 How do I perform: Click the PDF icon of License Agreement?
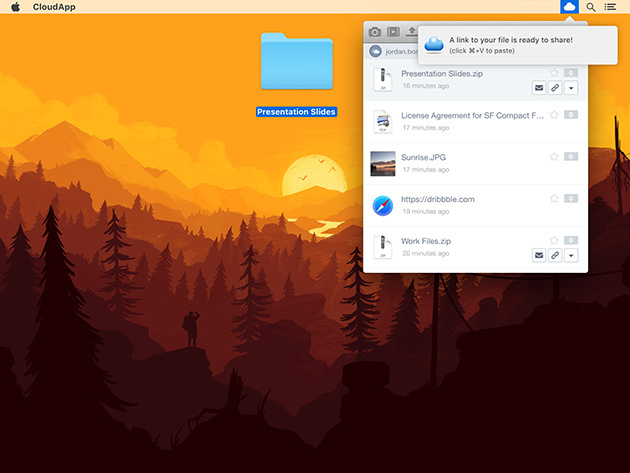click(x=382, y=121)
